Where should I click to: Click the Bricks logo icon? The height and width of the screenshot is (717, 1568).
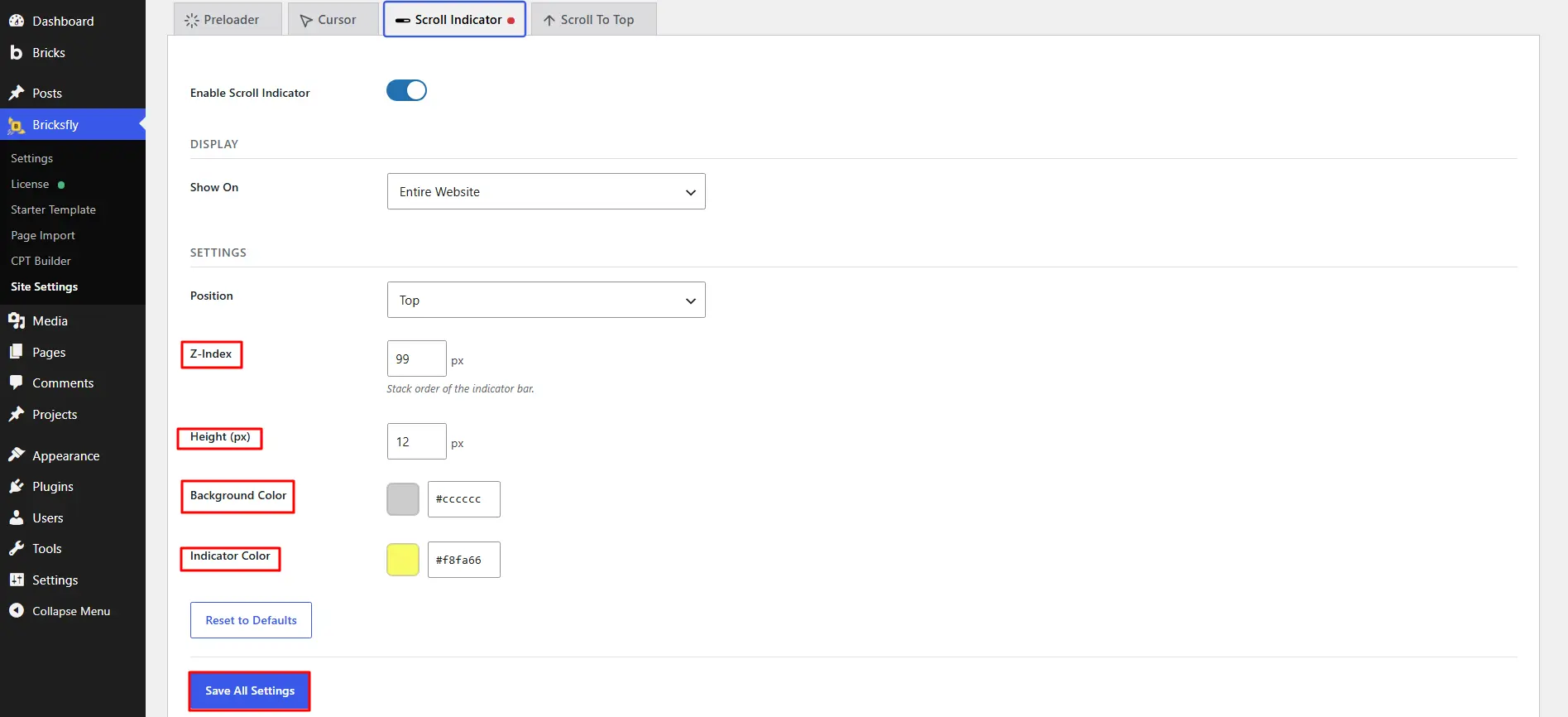click(x=17, y=52)
